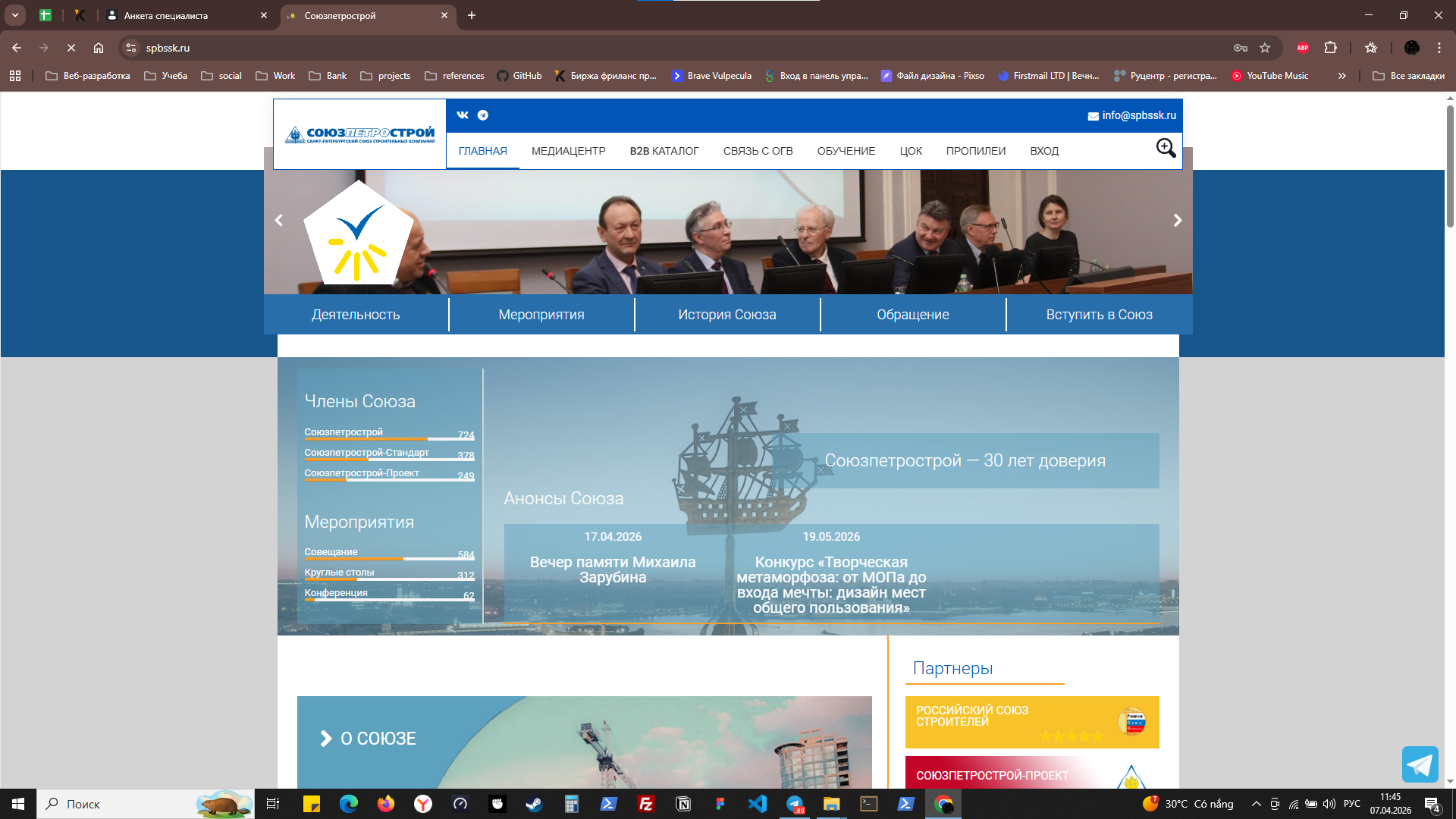Open the Telegram icon in blue header
1456x819 pixels.
[483, 115]
